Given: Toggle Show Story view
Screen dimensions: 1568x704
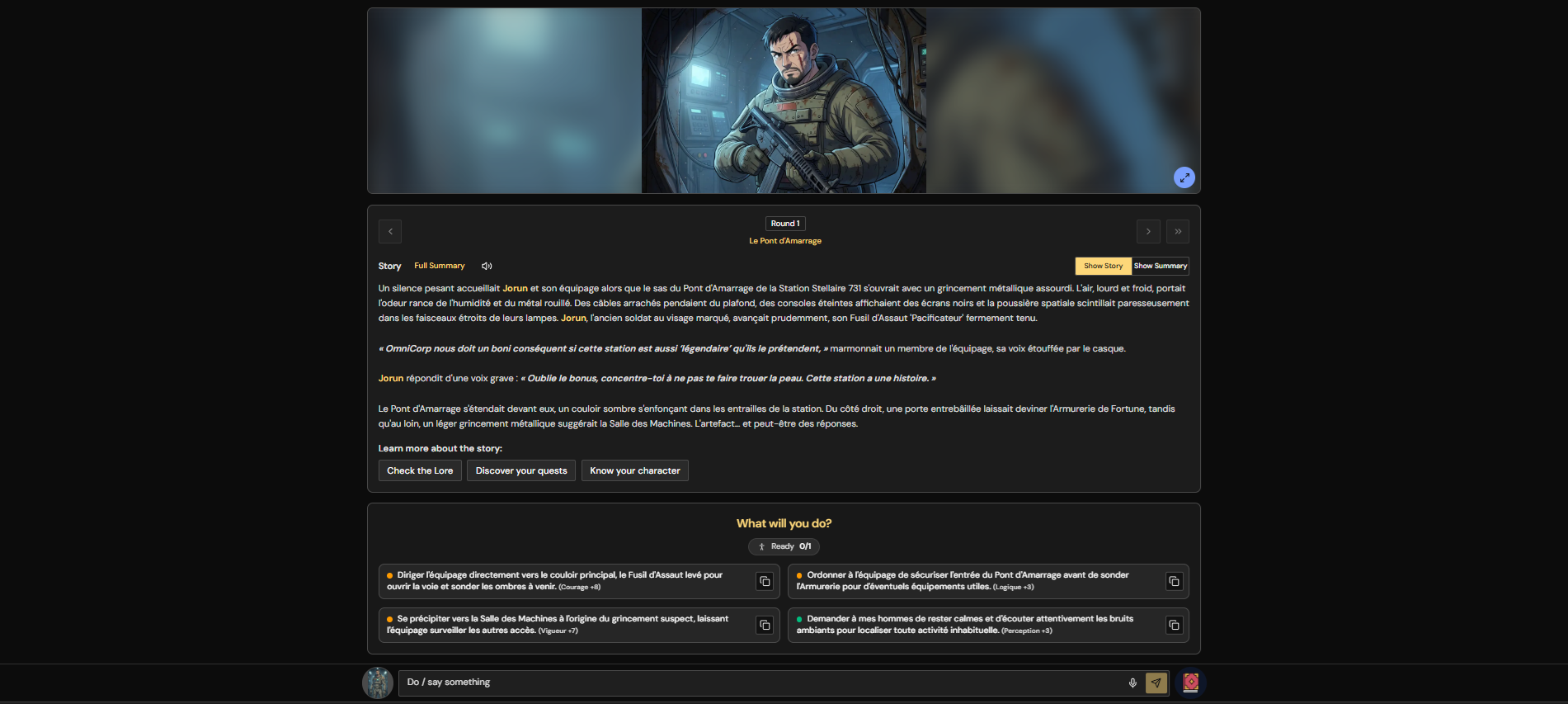Looking at the screenshot, I should click(1103, 266).
